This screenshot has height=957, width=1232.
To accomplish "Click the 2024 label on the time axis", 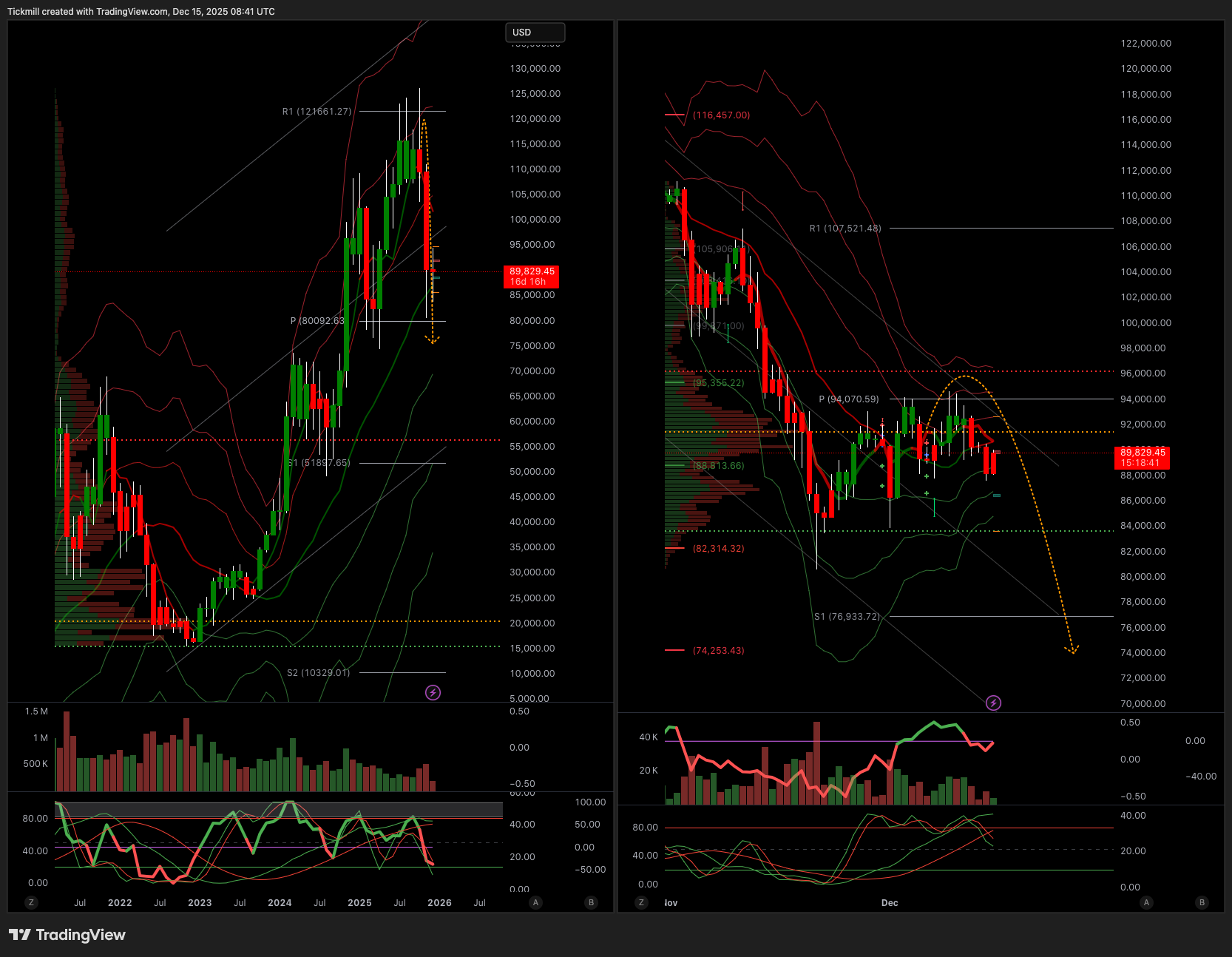I will pos(280,902).
